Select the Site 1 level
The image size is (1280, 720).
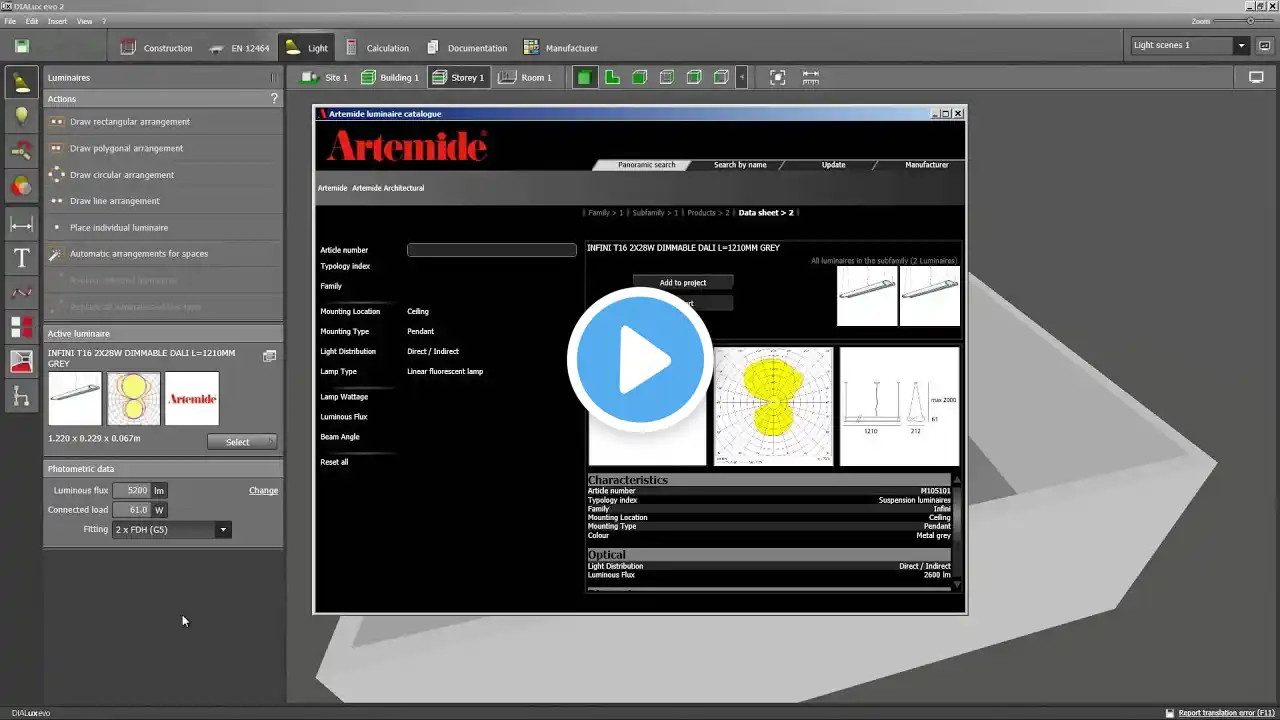(x=325, y=77)
